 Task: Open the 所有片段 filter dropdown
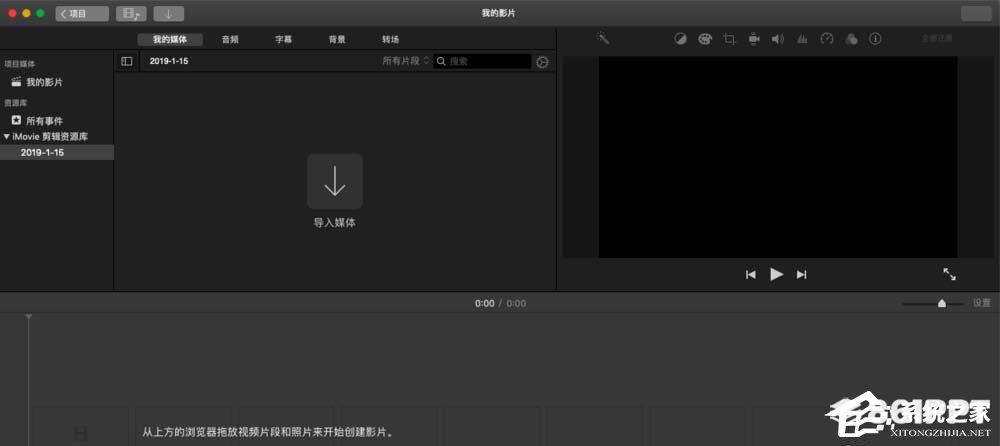(x=406, y=61)
